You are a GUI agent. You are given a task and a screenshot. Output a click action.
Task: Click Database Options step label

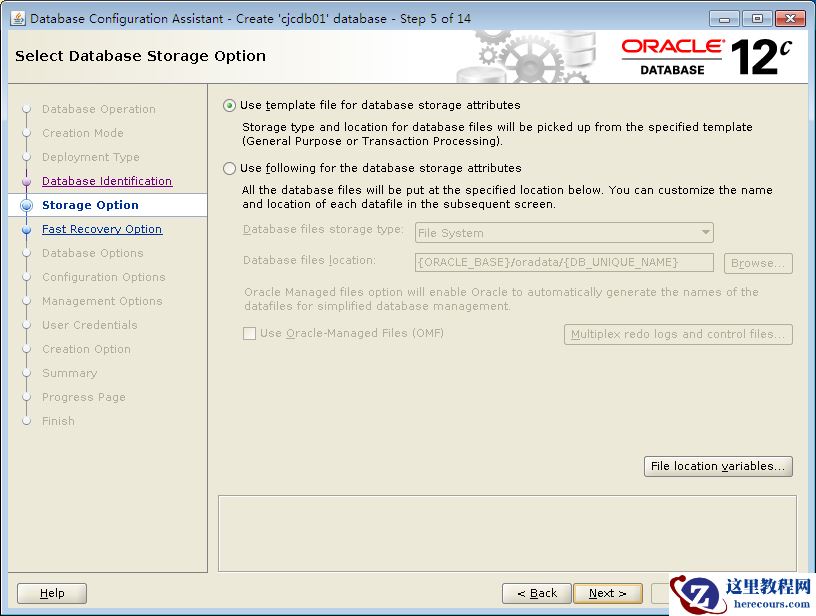(93, 253)
